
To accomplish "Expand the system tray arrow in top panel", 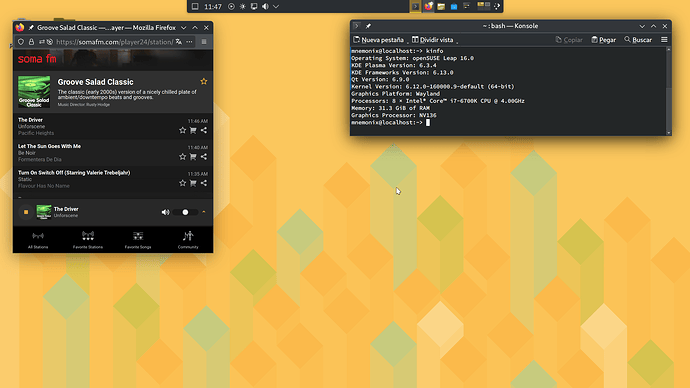I will pyautogui.click(x=276, y=7).
